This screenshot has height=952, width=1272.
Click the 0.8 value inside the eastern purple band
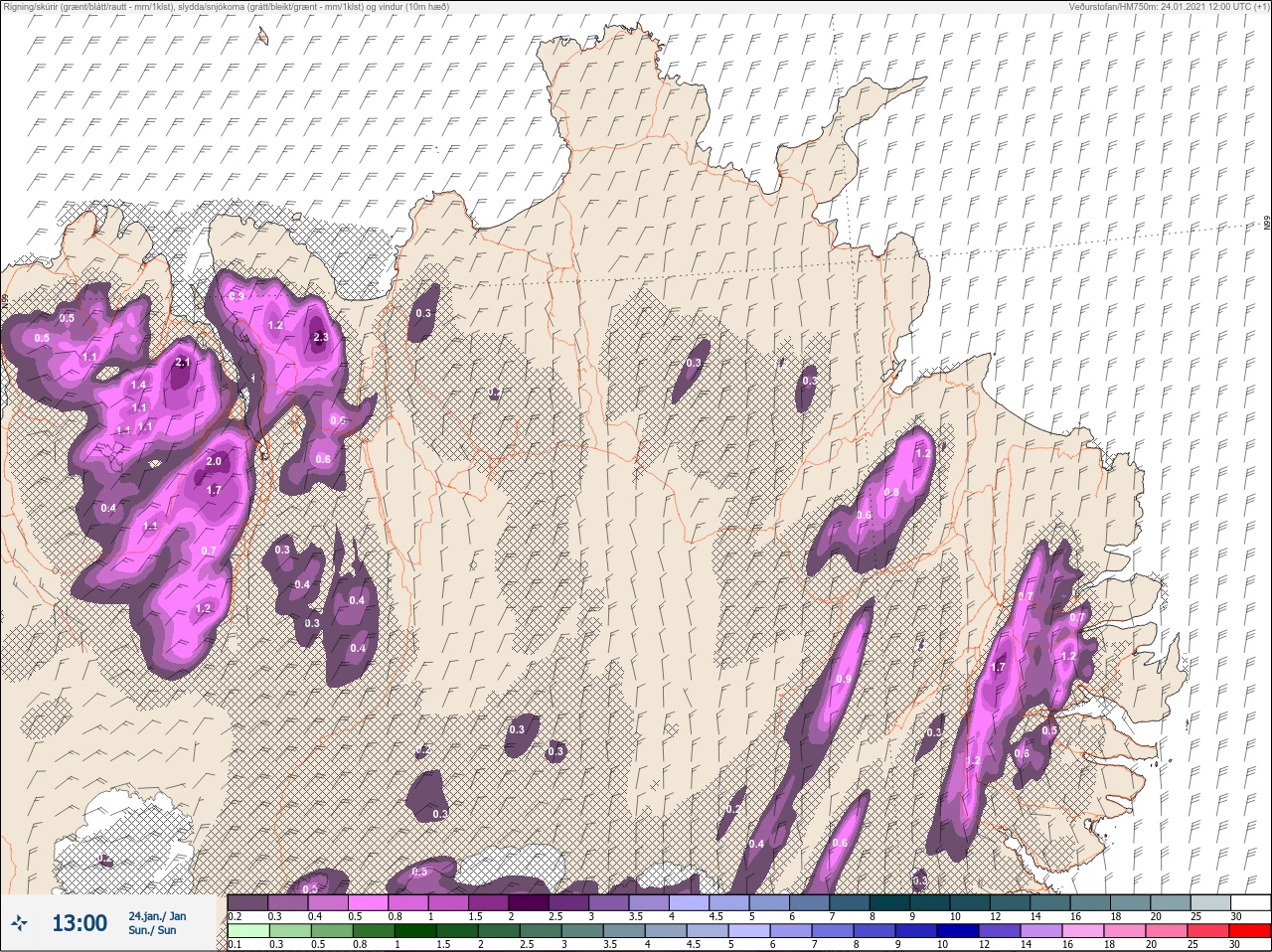pyautogui.click(x=891, y=493)
